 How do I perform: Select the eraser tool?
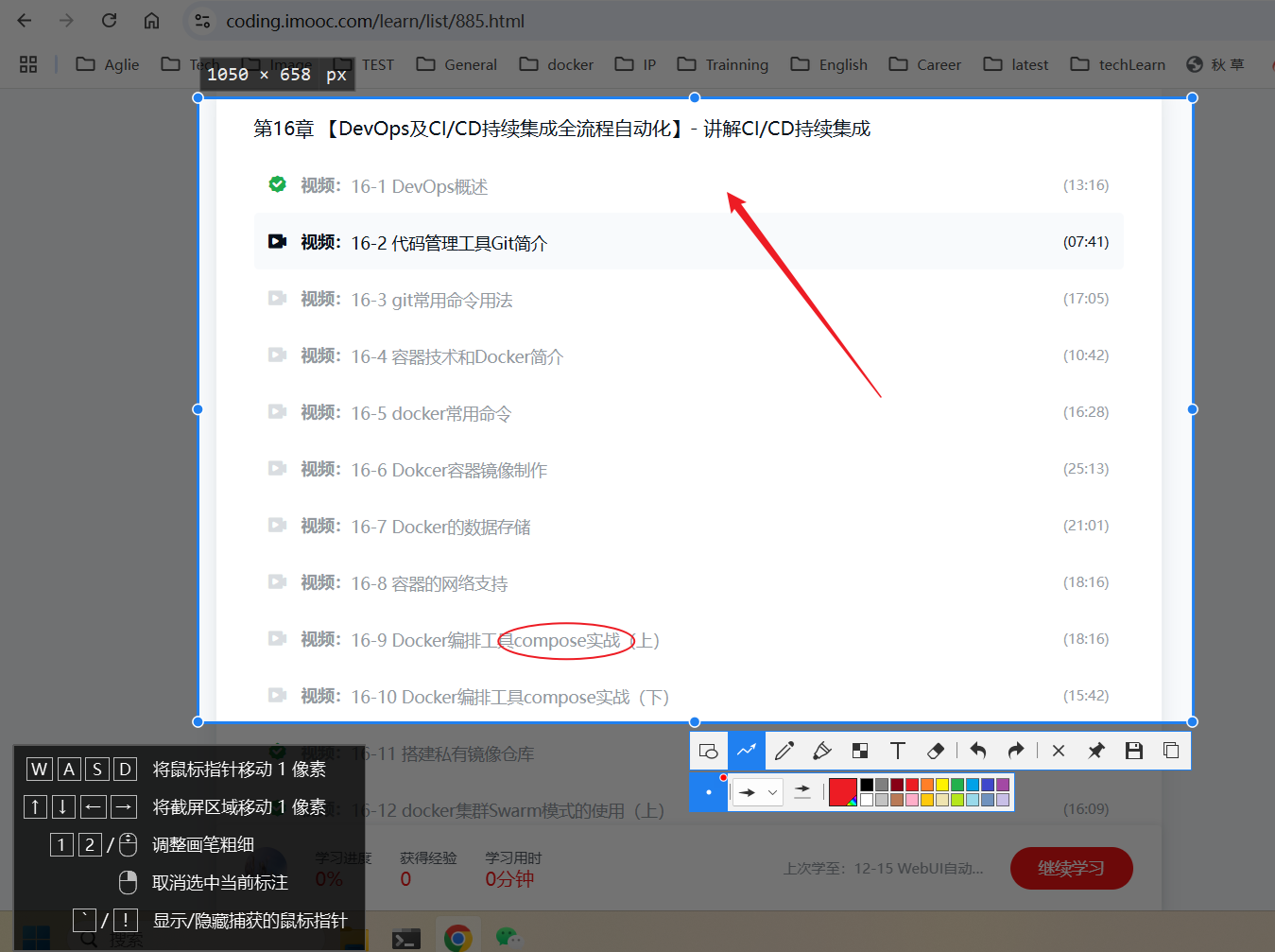pos(936,751)
